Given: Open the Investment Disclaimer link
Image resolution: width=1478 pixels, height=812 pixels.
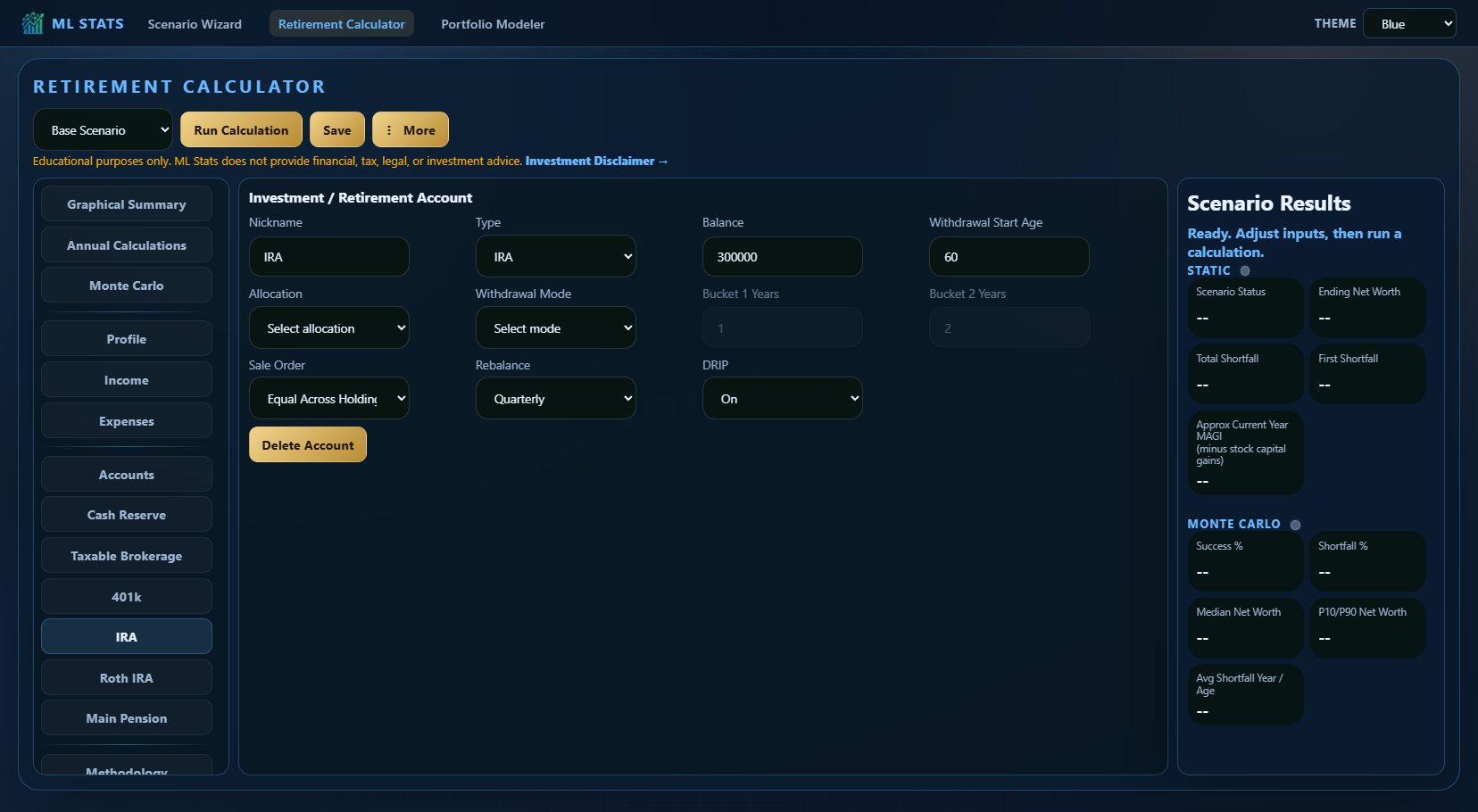Looking at the screenshot, I should [x=596, y=162].
